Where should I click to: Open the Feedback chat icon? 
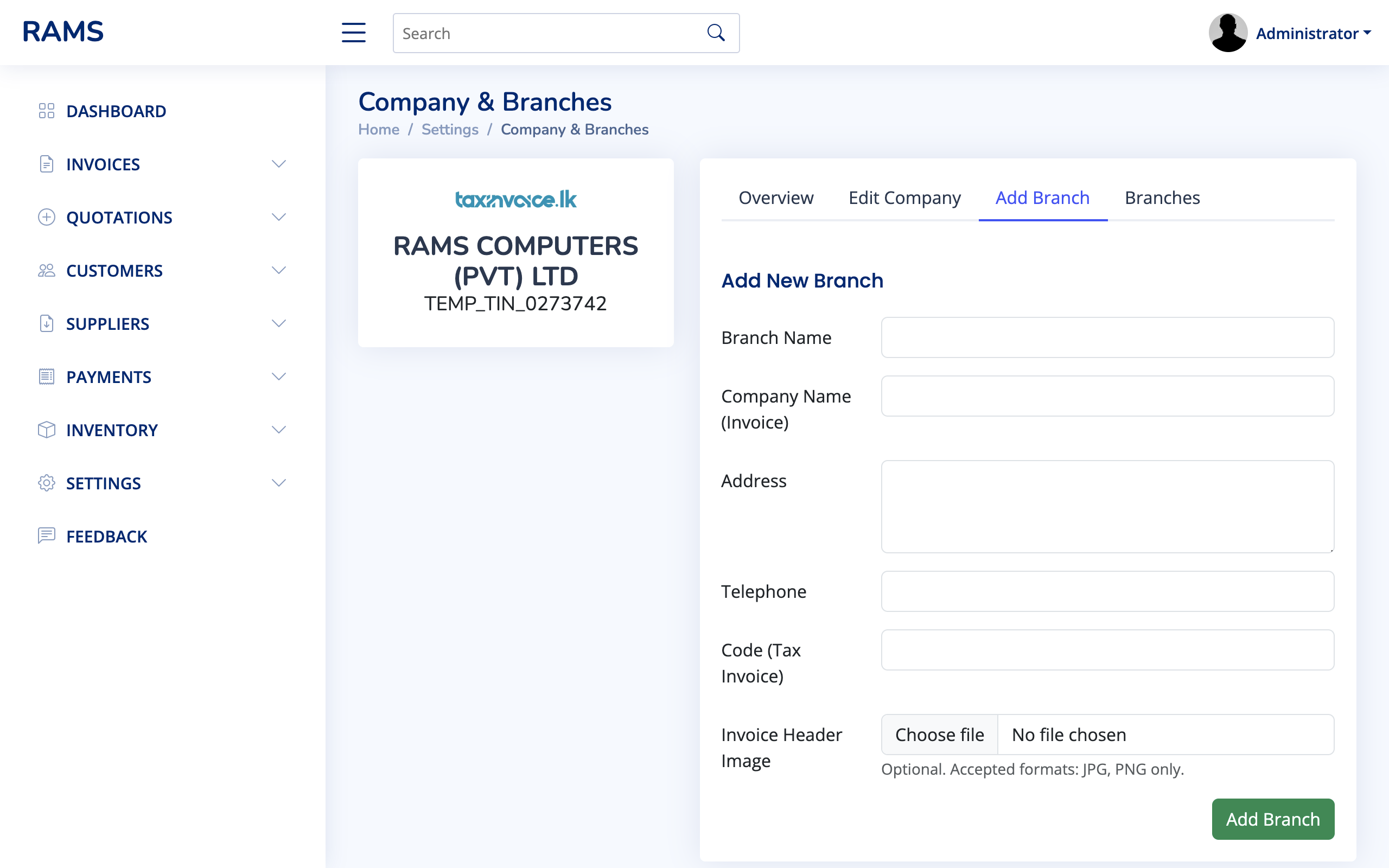pyautogui.click(x=47, y=535)
